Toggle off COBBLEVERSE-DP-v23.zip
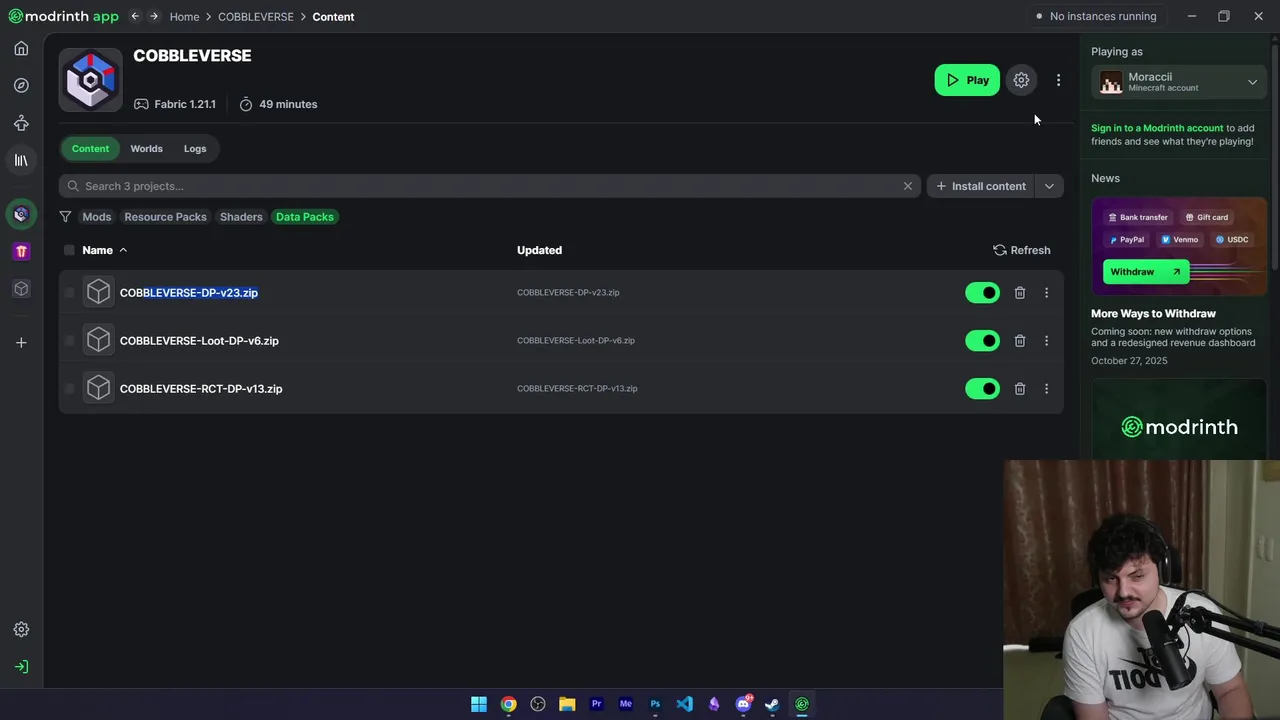Image resolution: width=1280 pixels, height=720 pixels. [982, 293]
